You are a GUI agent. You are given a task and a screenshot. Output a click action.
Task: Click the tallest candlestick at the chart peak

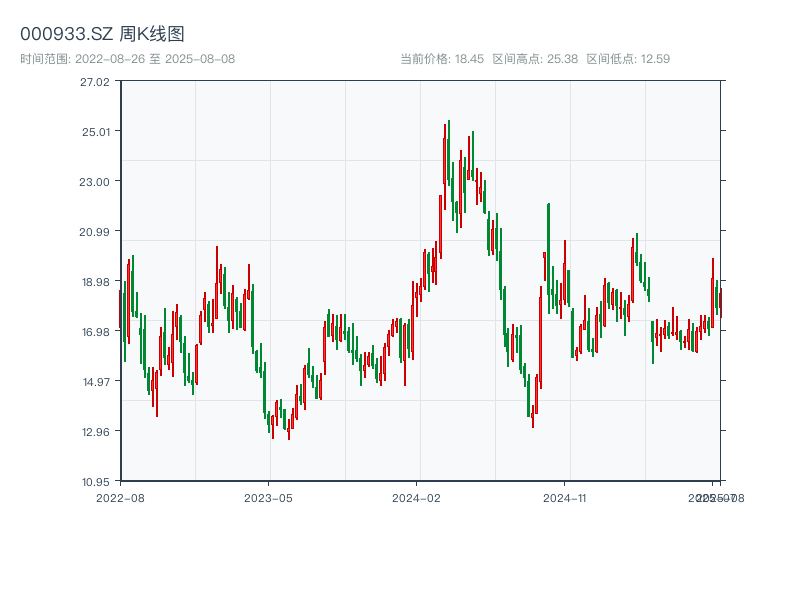coord(448,150)
